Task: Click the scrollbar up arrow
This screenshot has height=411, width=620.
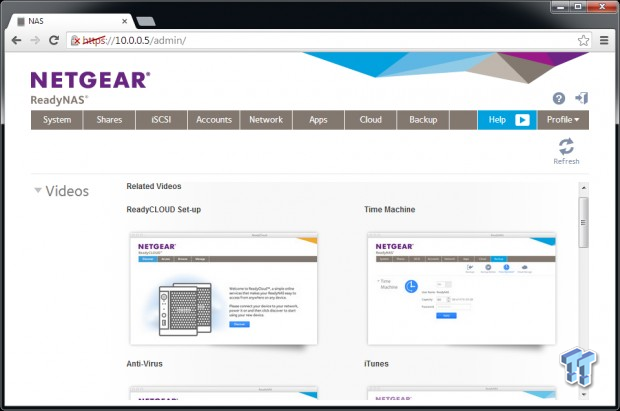Action: [584, 188]
